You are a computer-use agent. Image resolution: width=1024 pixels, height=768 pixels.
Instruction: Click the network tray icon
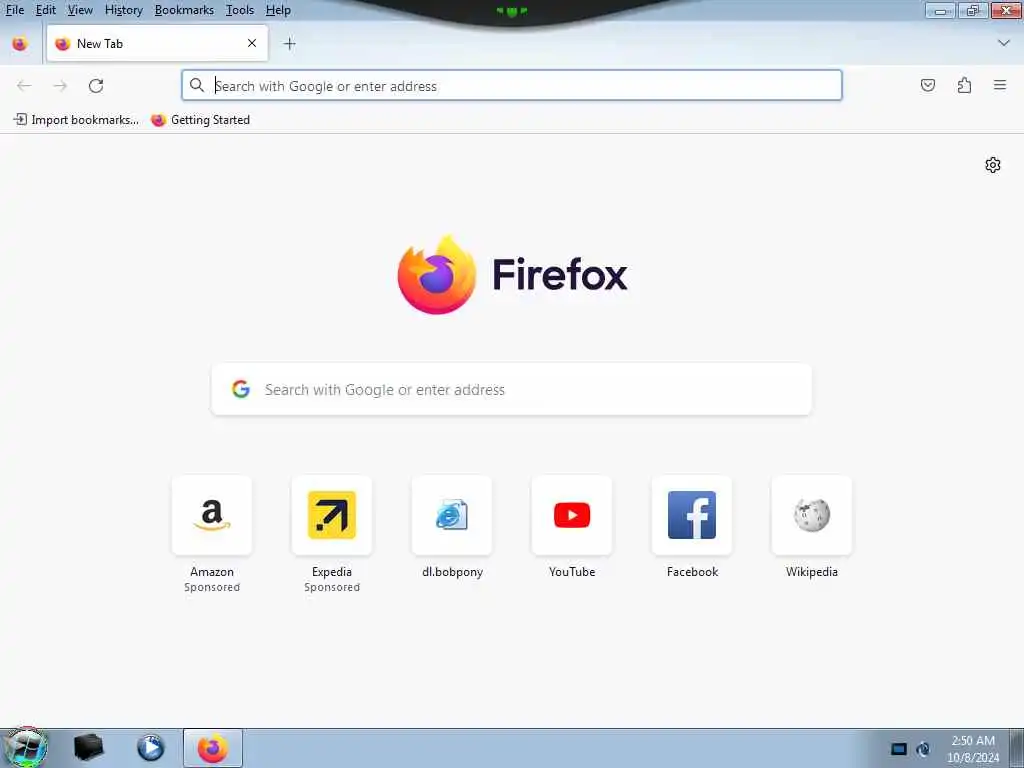click(x=923, y=748)
